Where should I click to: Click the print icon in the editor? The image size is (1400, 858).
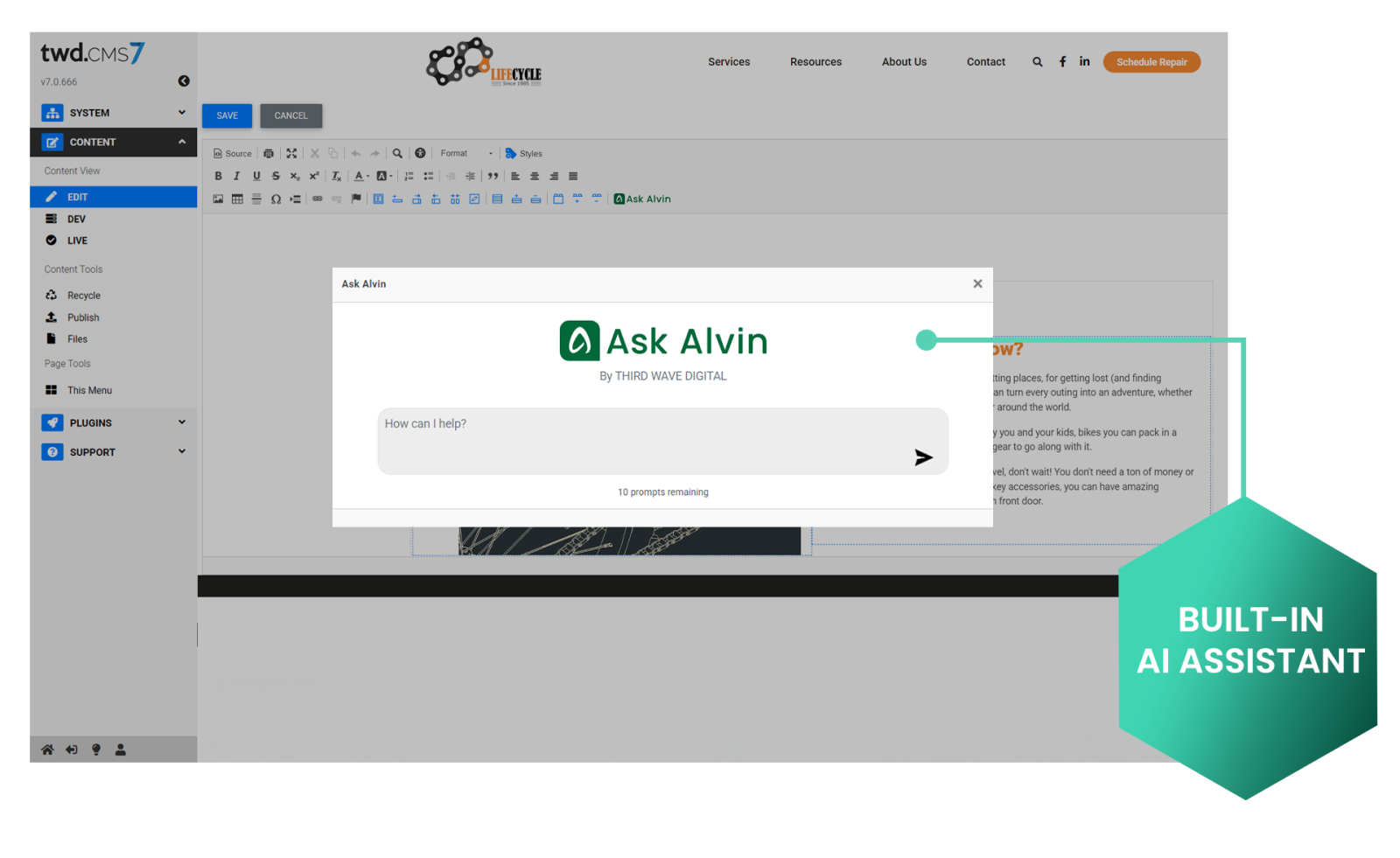click(x=269, y=154)
